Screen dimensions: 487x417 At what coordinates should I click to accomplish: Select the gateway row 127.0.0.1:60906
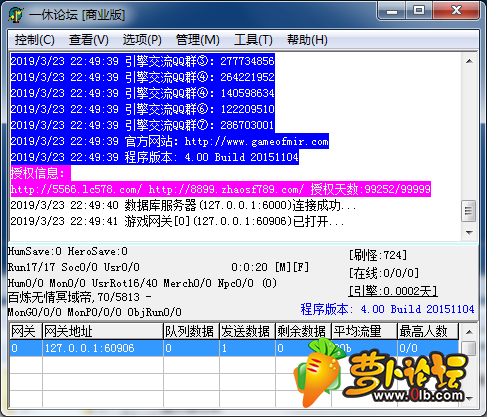pos(234,348)
